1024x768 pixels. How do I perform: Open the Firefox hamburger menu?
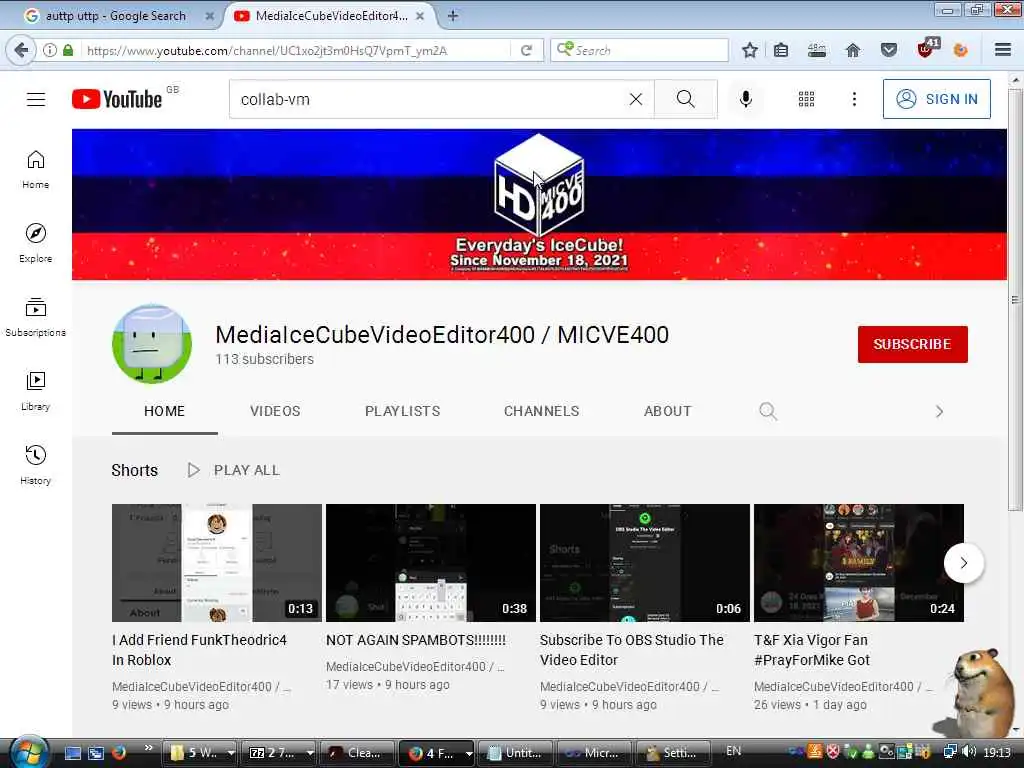click(1003, 50)
